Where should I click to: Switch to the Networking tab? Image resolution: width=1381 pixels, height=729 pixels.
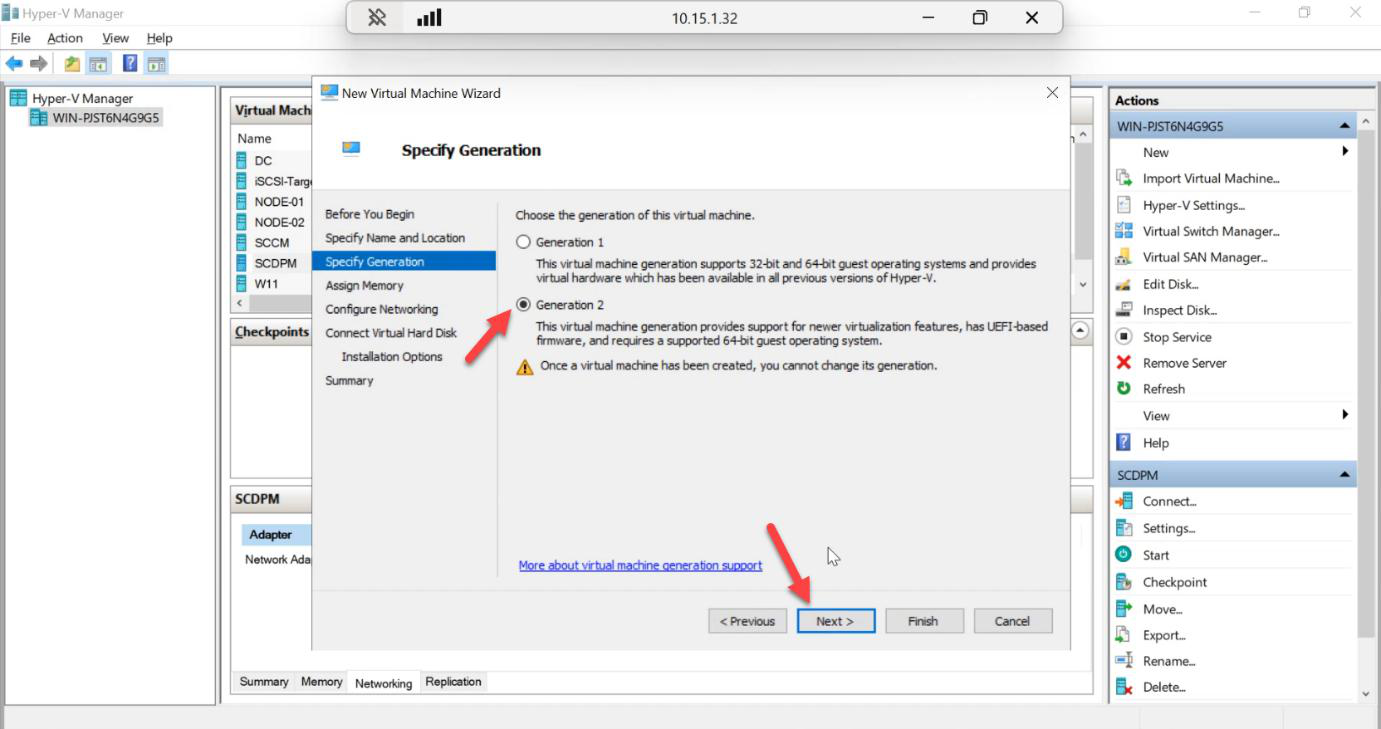point(383,683)
